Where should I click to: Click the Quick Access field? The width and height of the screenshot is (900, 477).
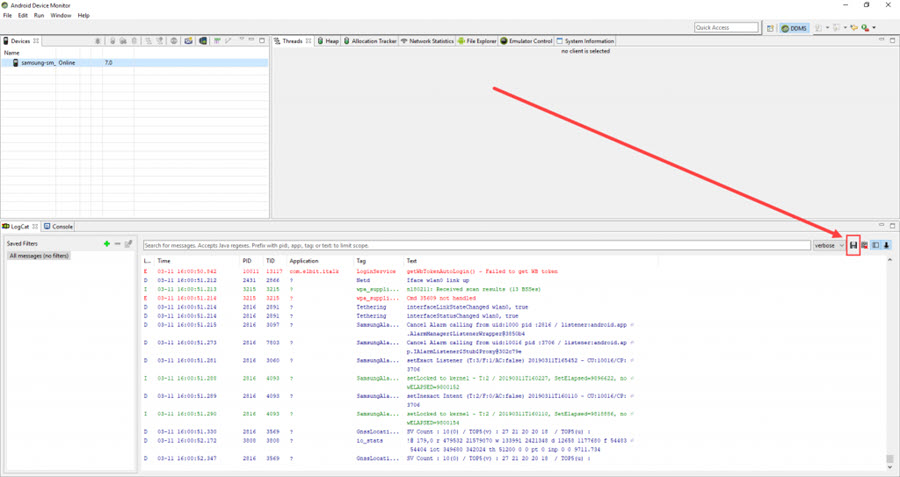coord(726,28)
